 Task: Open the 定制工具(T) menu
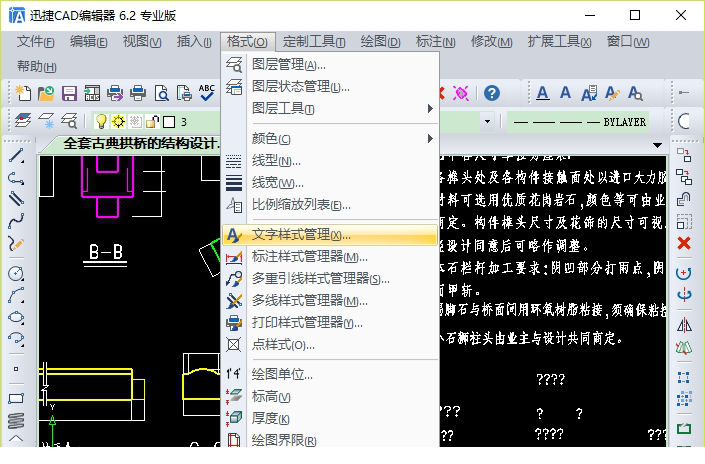coord(314,42)
